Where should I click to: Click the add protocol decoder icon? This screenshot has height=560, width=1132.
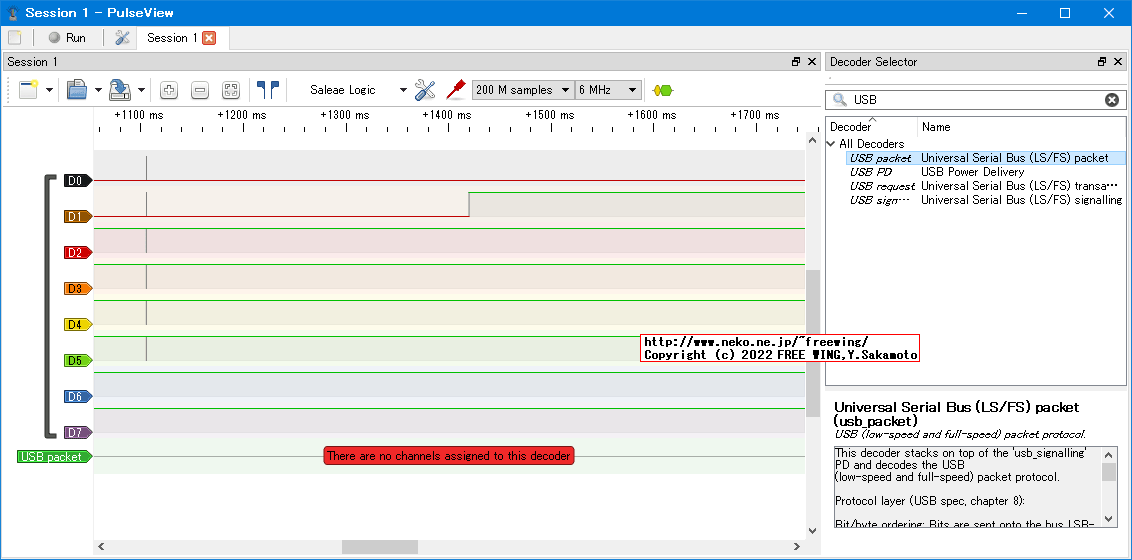tap(662, 90)
